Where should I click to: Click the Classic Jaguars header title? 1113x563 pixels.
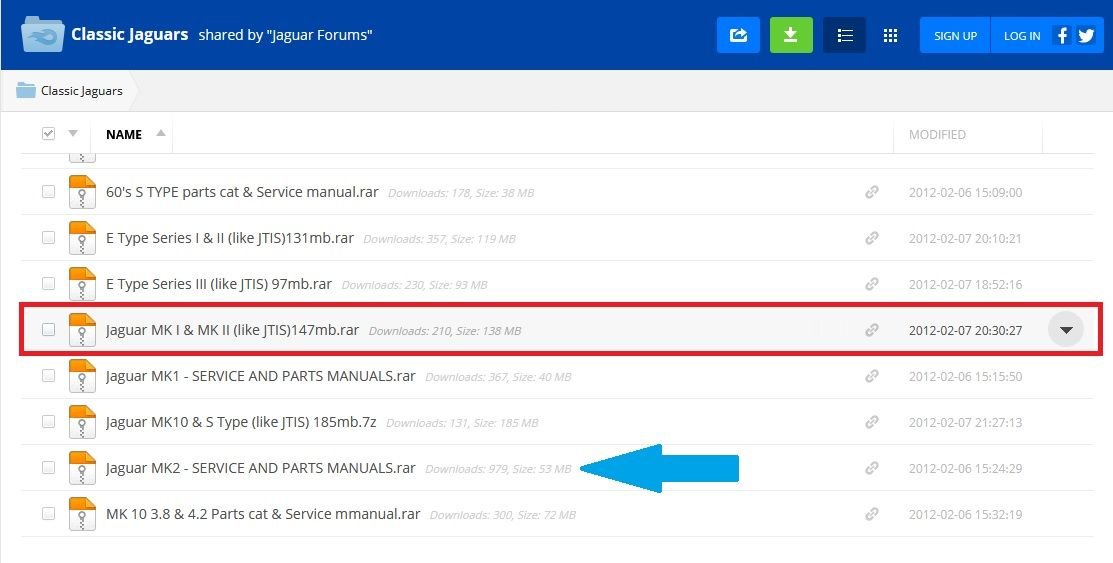[x=130, y=34]
